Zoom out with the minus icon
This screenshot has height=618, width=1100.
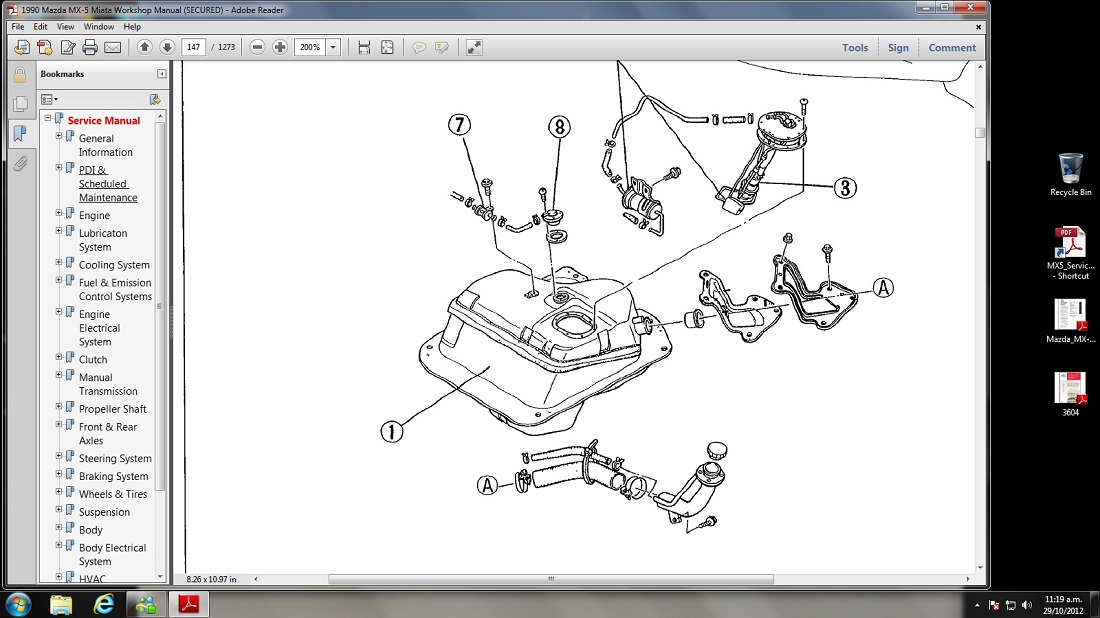point(257,47)
